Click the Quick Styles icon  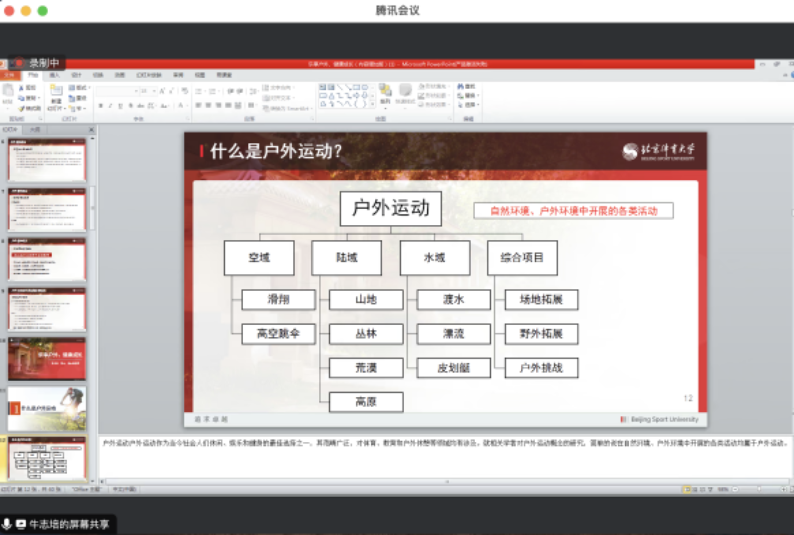(405, 92)
